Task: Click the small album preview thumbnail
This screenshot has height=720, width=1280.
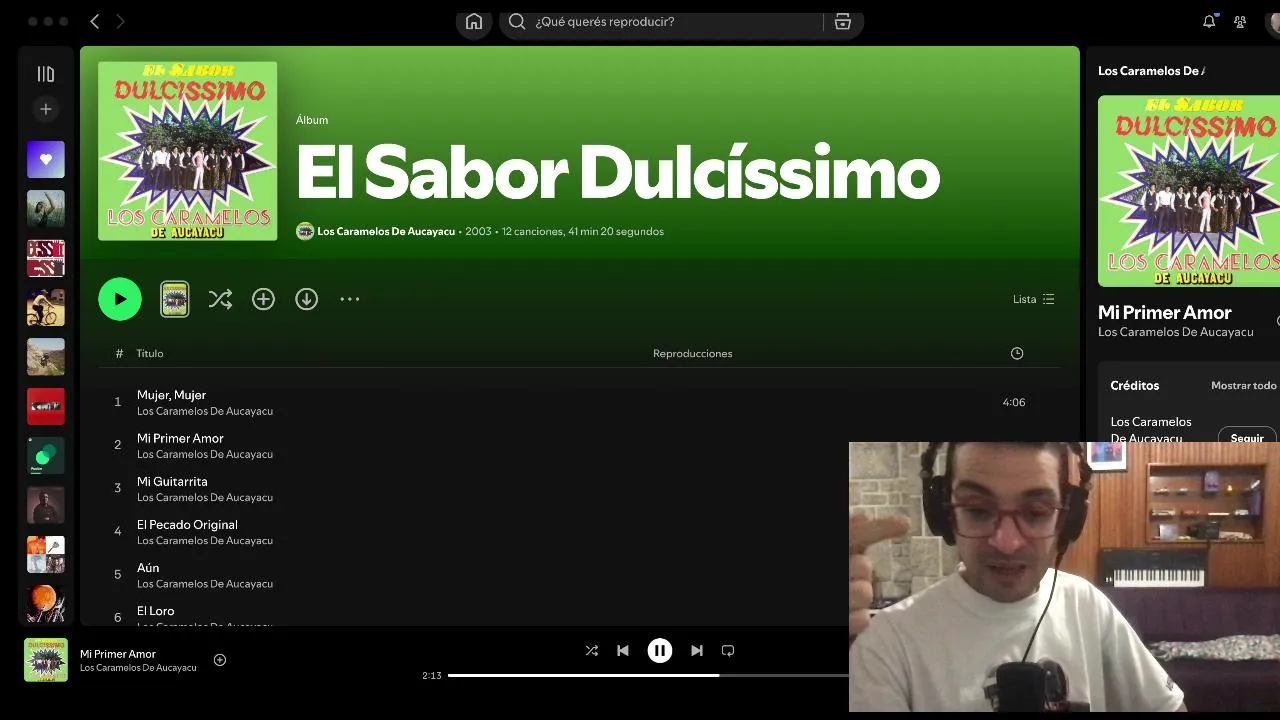Action: [175, 299]
